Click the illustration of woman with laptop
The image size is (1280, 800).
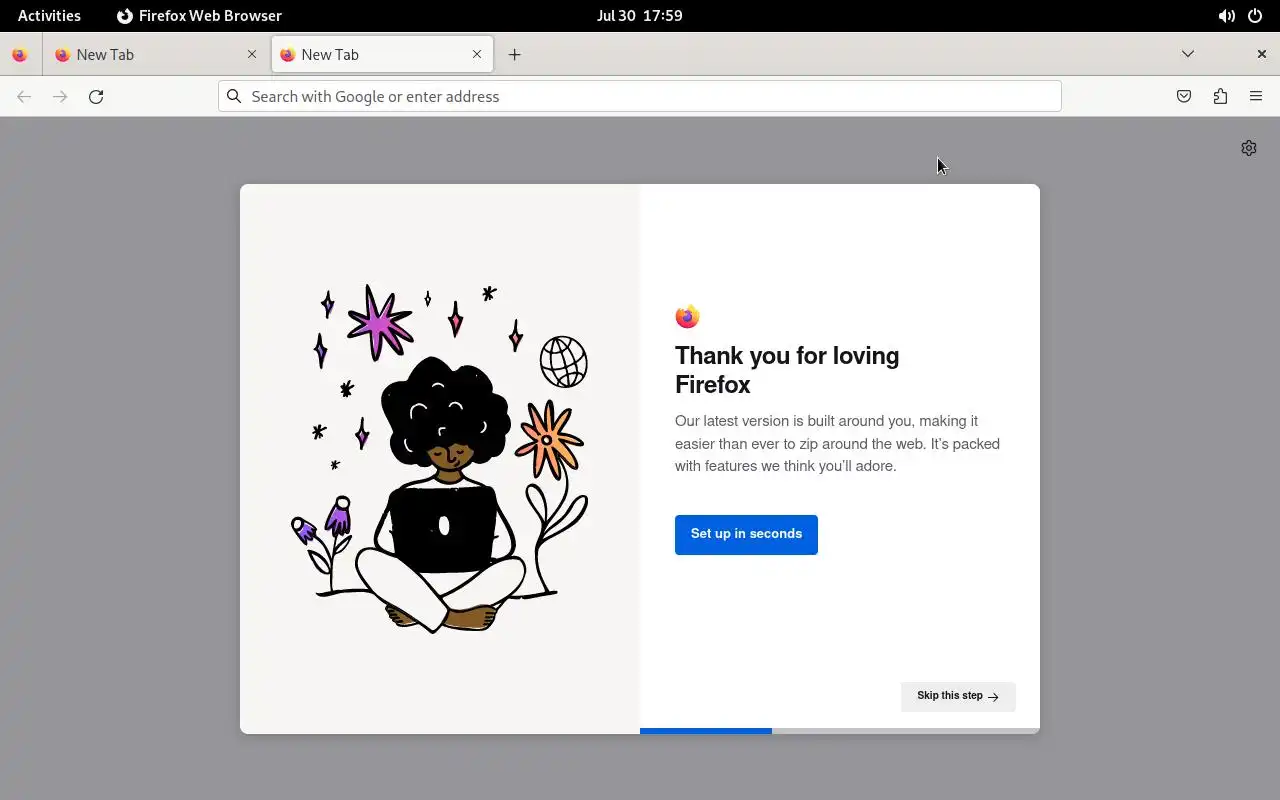coord(440,460)
